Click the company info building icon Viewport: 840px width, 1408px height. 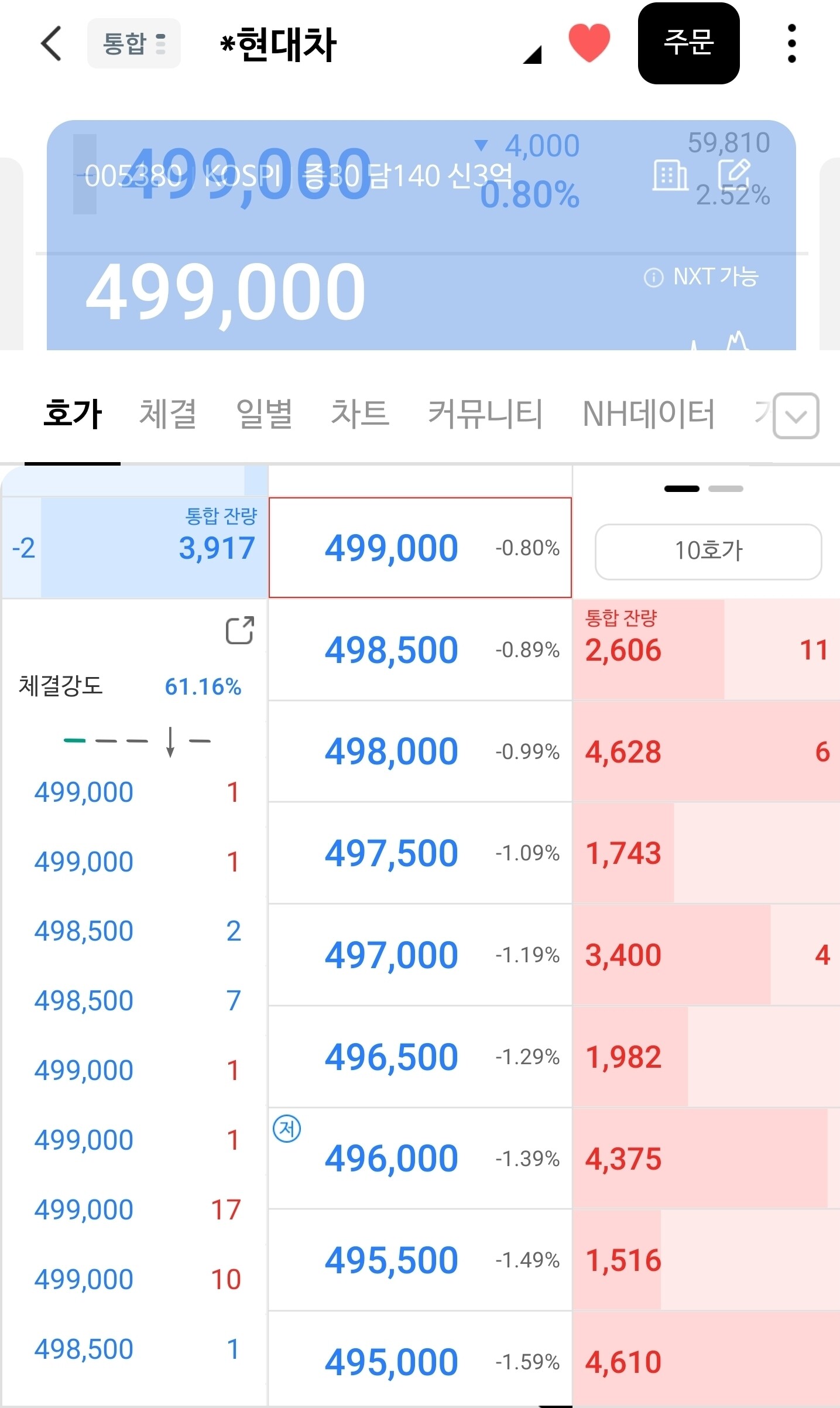pos(670,175)
